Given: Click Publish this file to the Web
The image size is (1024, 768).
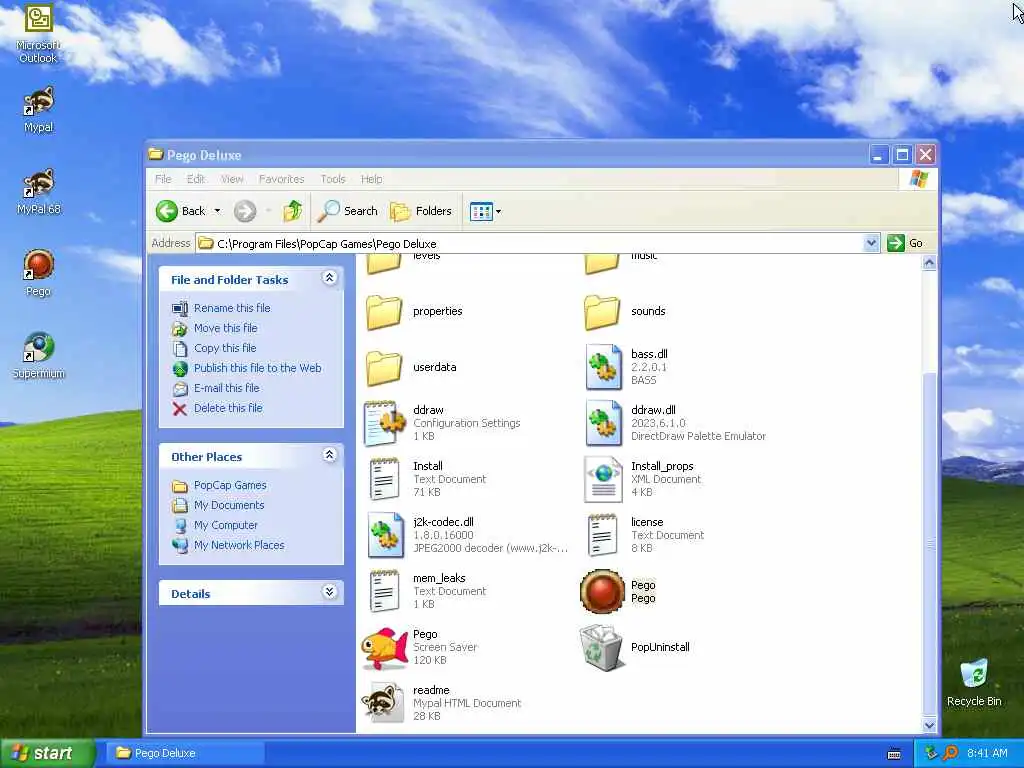Looking at the screenshot, I should click(x=257, y=368).
